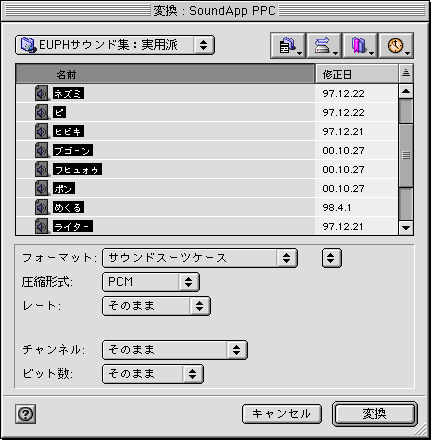
Task: Select the file named フヒュォゥ
Action: [x=77, y=169]
